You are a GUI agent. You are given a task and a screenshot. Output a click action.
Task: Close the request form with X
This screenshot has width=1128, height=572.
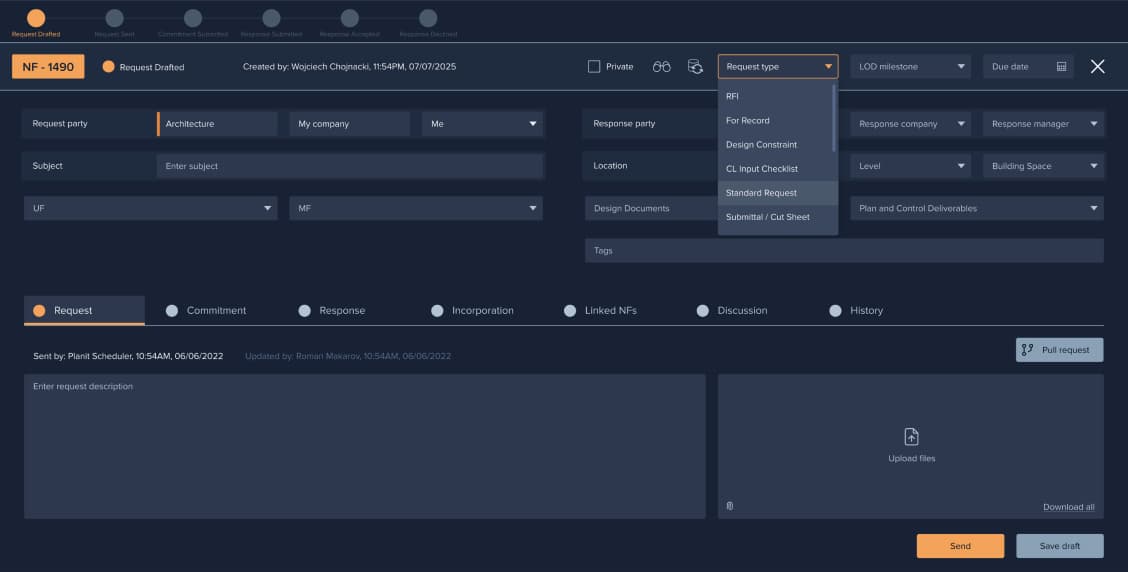pos(1097,66)
